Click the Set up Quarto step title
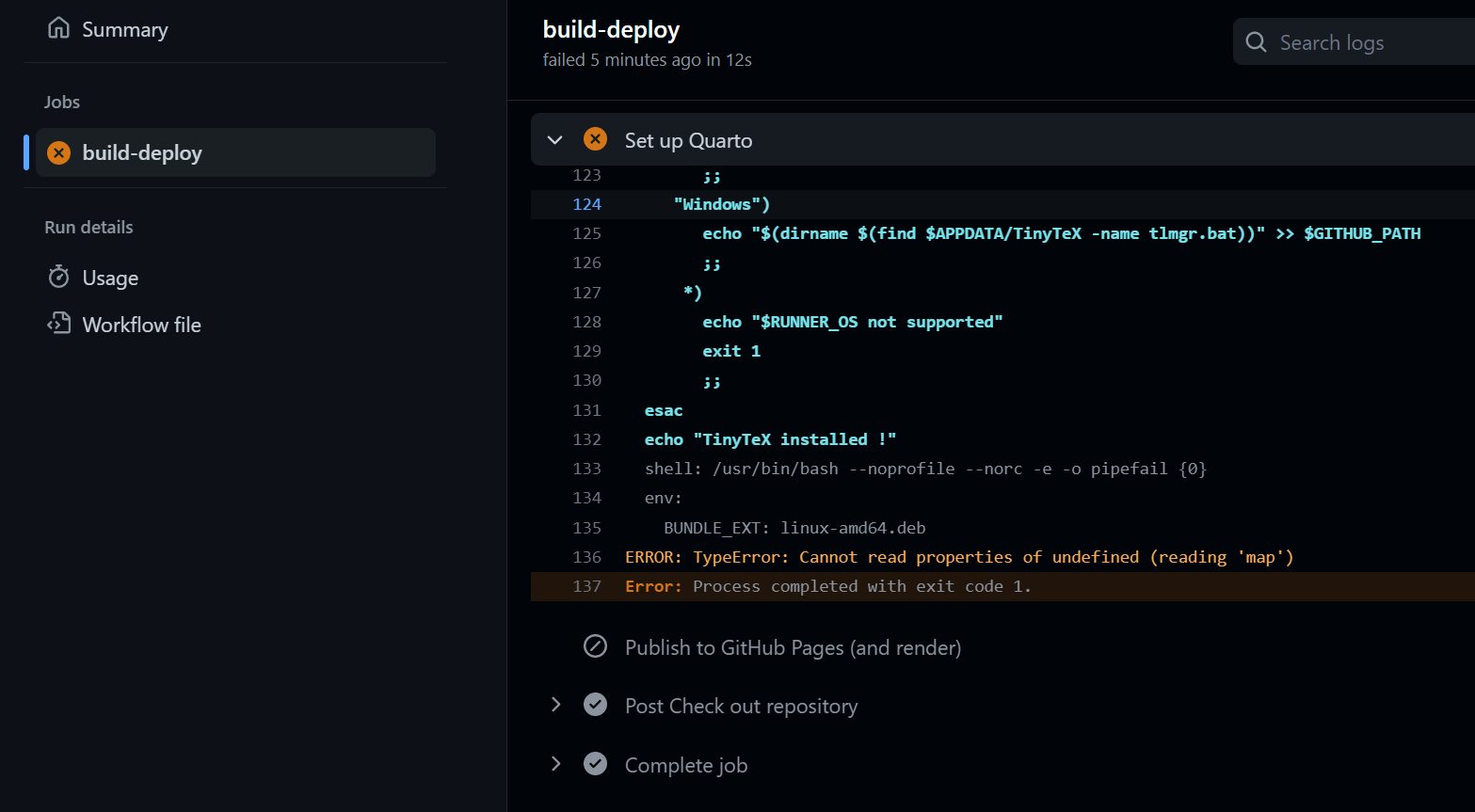The image size is (1475, 812). pyautogui.click(x=688, y=140)
